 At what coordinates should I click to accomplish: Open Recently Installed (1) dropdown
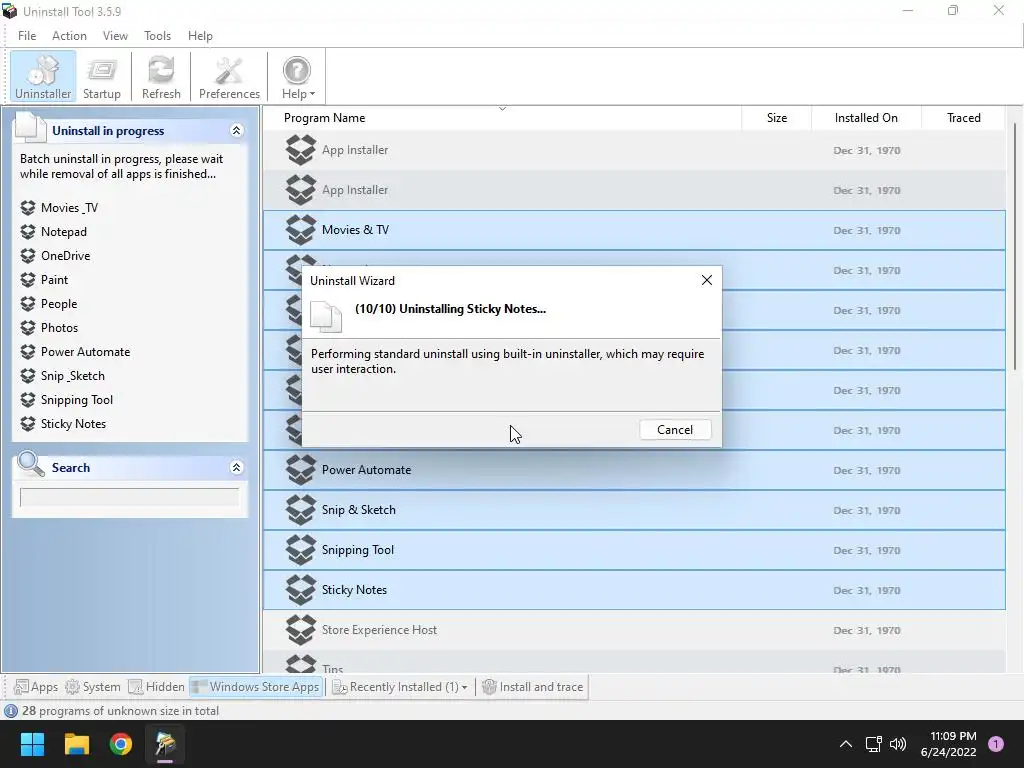(400, 687)
